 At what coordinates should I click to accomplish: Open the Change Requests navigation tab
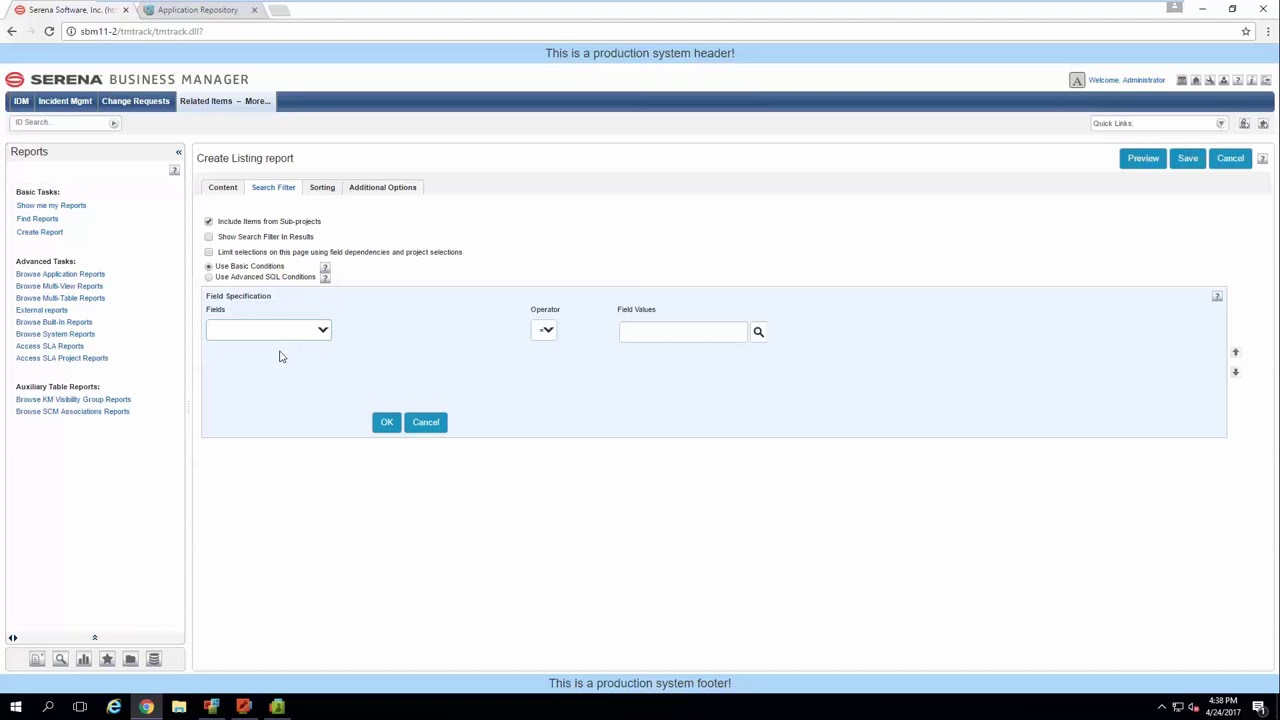[x=135, y=101]
